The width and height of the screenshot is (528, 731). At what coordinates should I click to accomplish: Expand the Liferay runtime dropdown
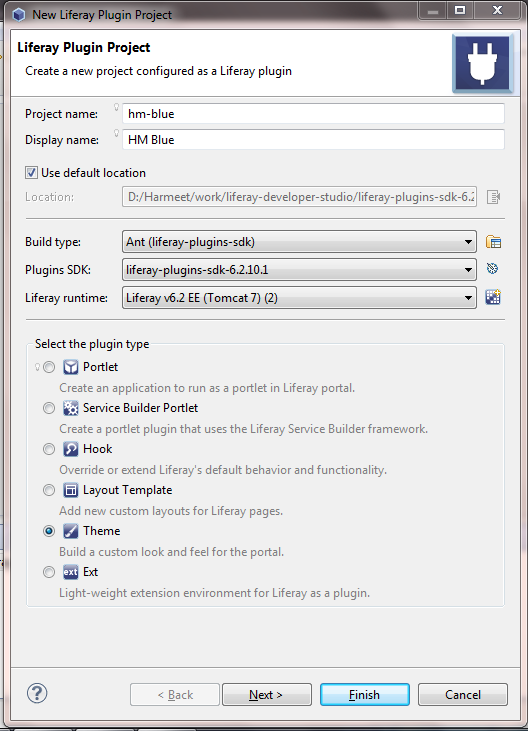(299, 298)
